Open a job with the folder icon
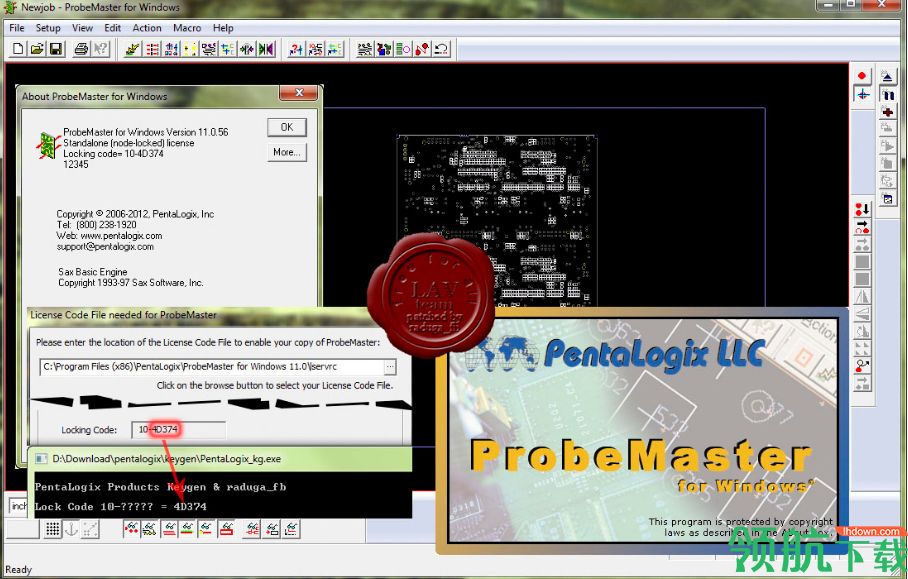The image size is (908, 579). coord(37,49)
